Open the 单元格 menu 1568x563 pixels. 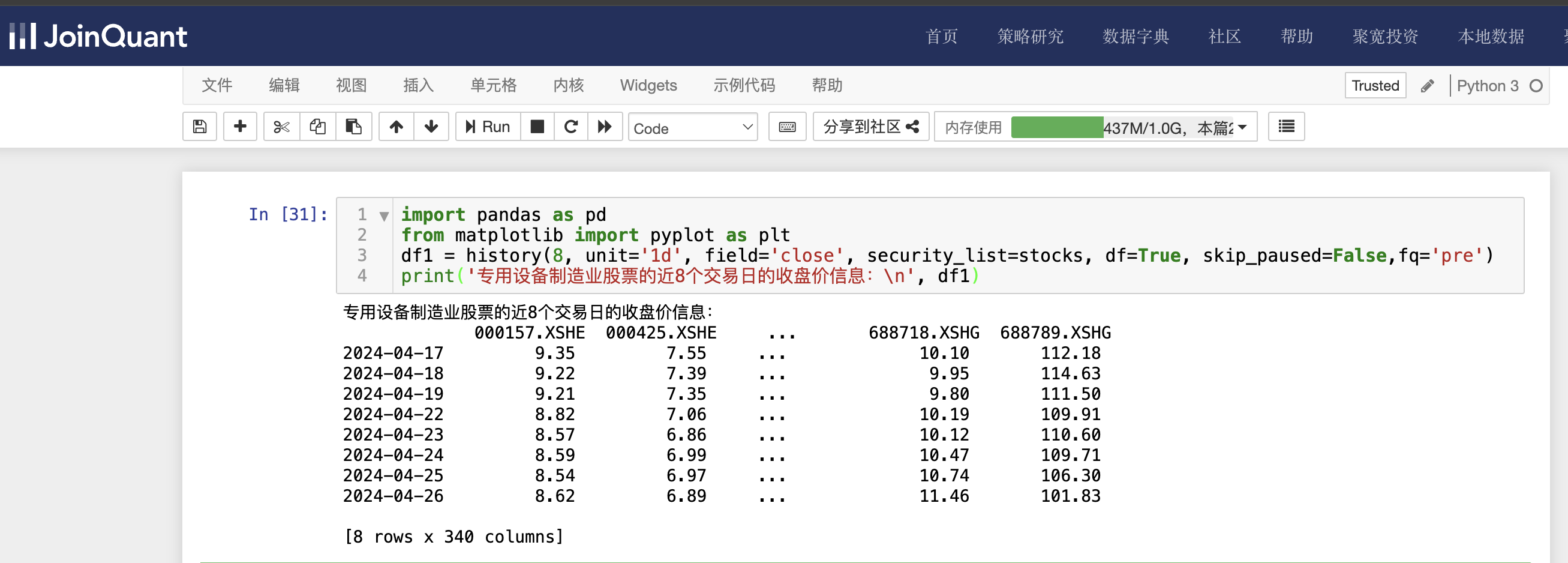point(493,85)
